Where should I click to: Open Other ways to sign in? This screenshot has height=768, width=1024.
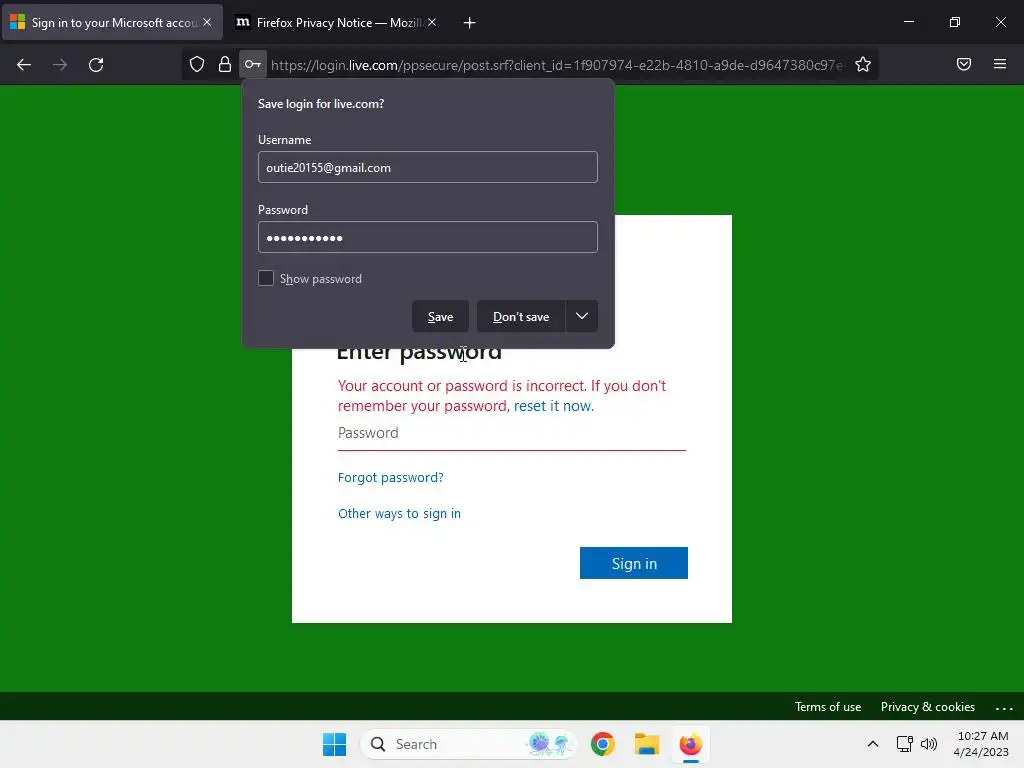click(x=399, y=513)
